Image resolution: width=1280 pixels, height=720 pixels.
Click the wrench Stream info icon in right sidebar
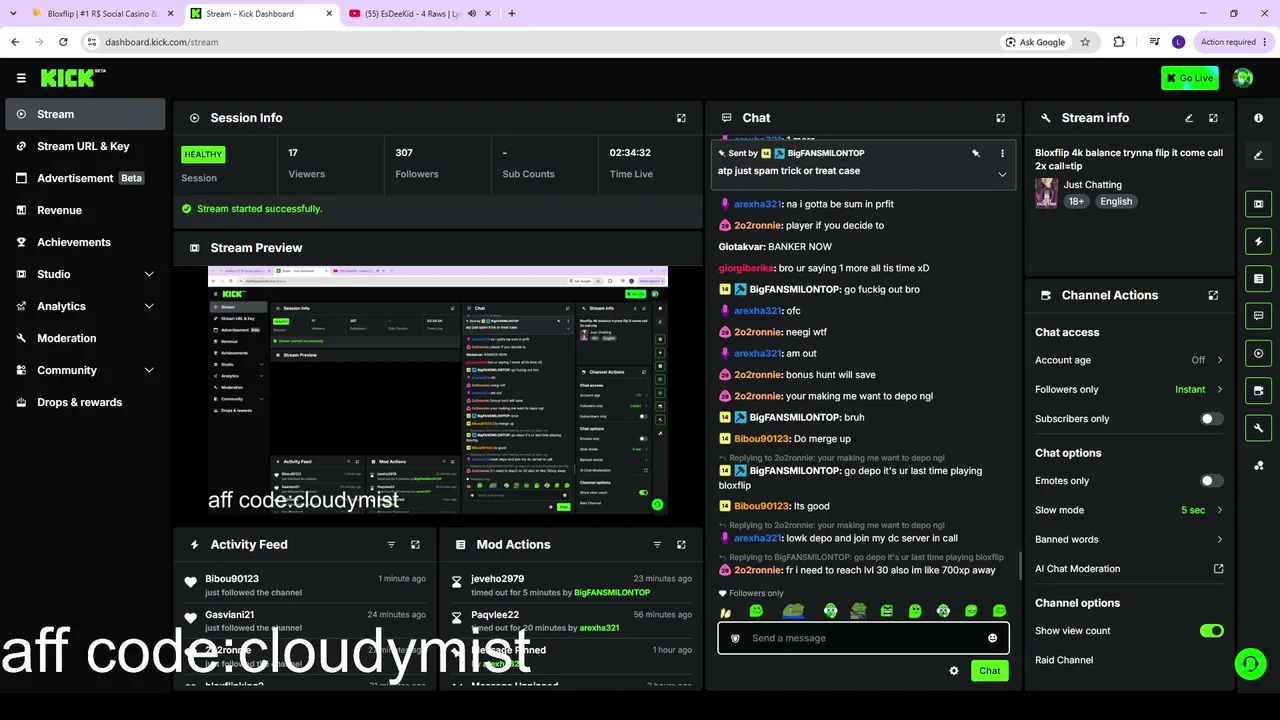click(1258, 428)
